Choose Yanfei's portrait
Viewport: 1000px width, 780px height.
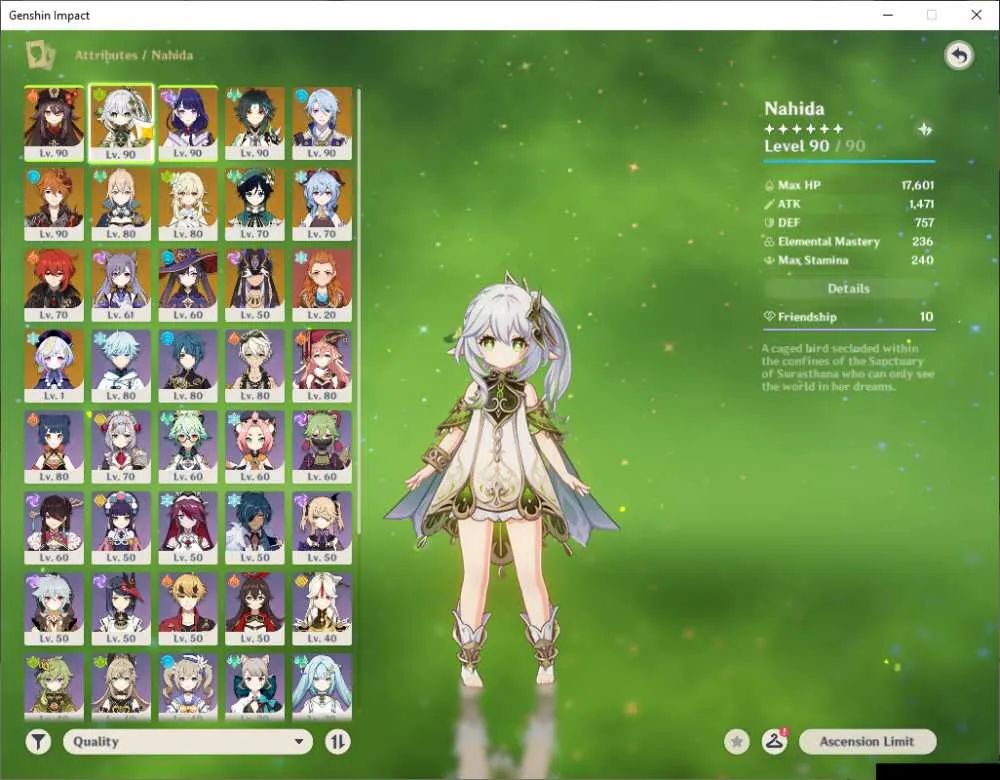[x=322, y=366]
